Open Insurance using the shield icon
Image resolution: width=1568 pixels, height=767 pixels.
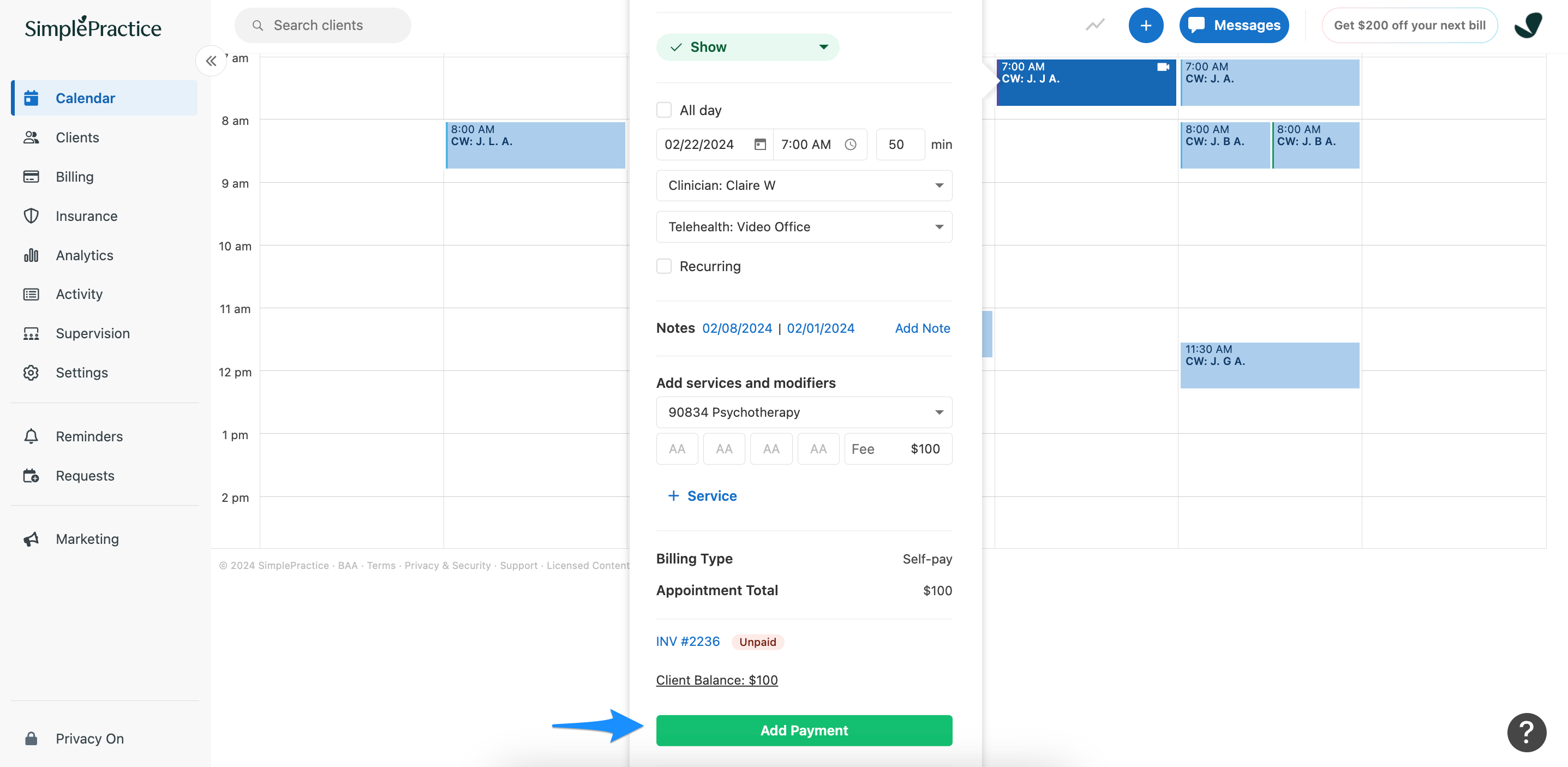(31, 215)
